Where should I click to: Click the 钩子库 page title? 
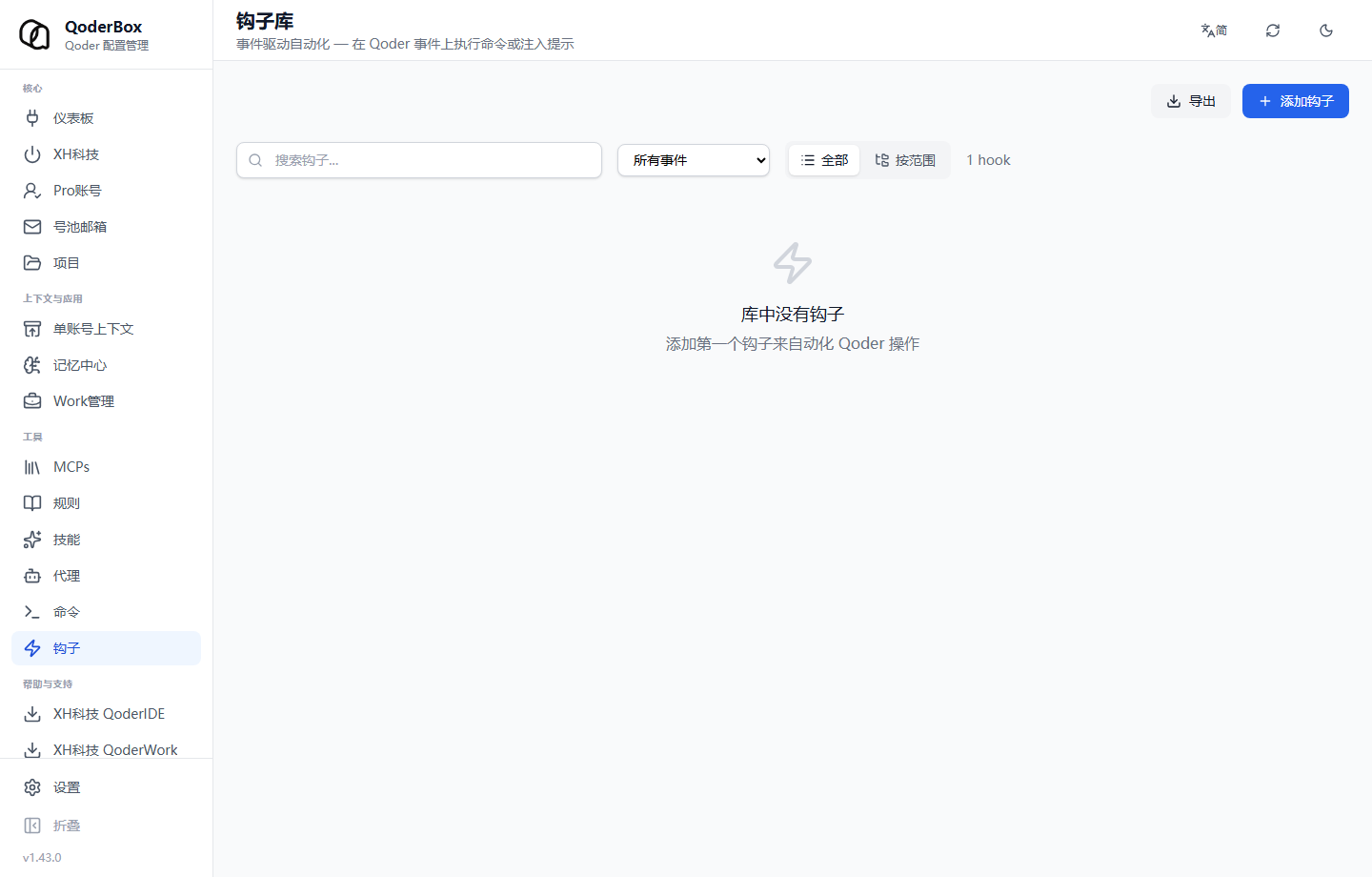[265, 21]
